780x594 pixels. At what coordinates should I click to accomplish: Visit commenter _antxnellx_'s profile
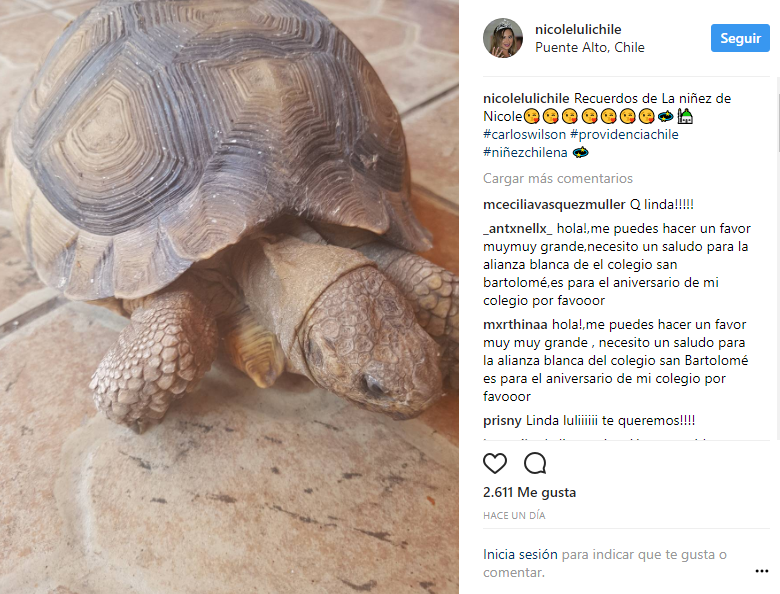(518, 228)
